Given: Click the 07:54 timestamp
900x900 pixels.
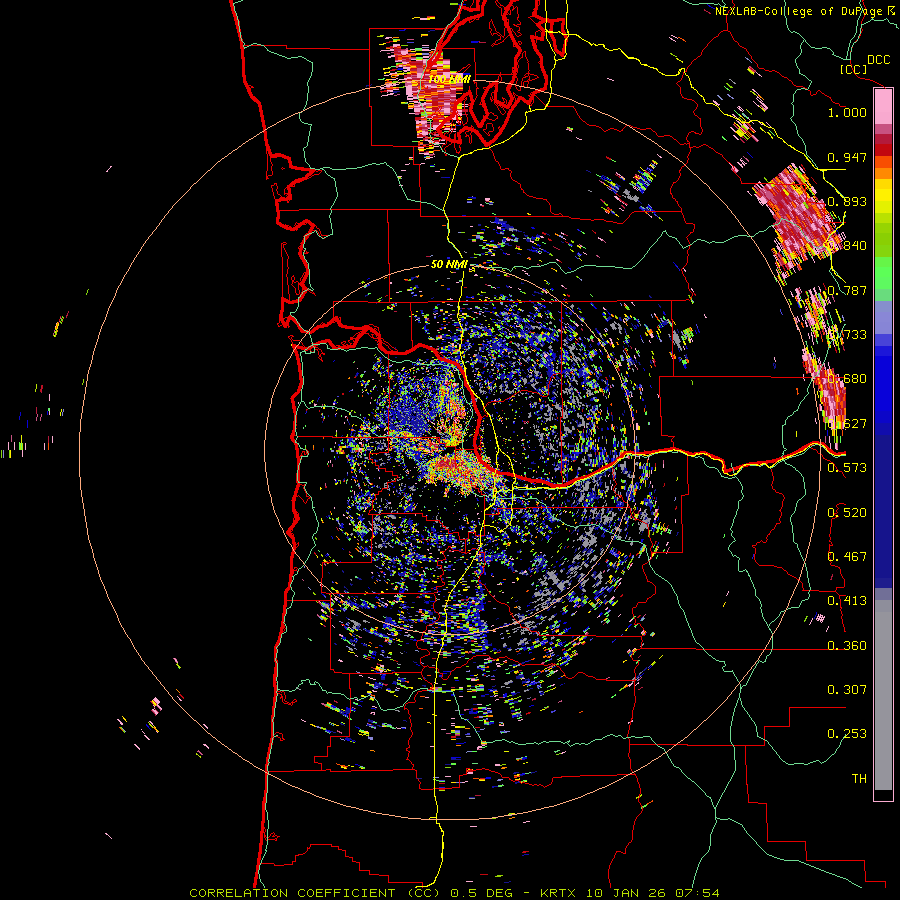Looking at the screenshot, I should [699, 893].
